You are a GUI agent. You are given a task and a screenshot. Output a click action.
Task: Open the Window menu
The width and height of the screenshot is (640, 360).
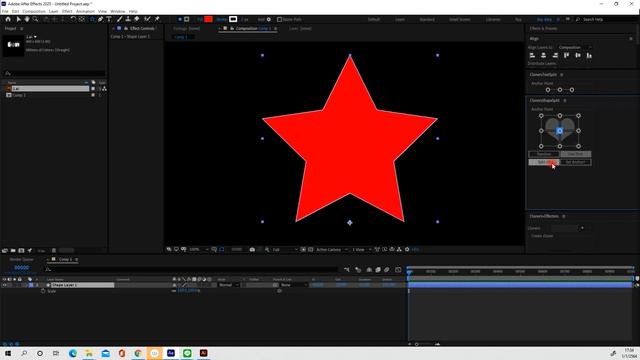click(x=118, y=11)
